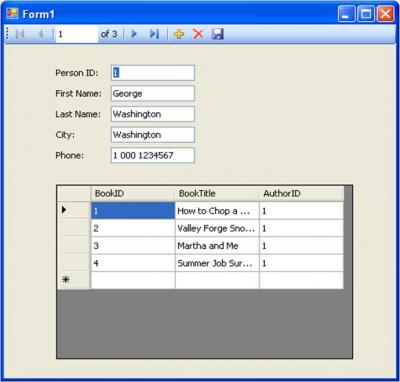This screenshot has height=382, width=400.
Task: Add a new record with plus icon
Action: click(179, 34)
